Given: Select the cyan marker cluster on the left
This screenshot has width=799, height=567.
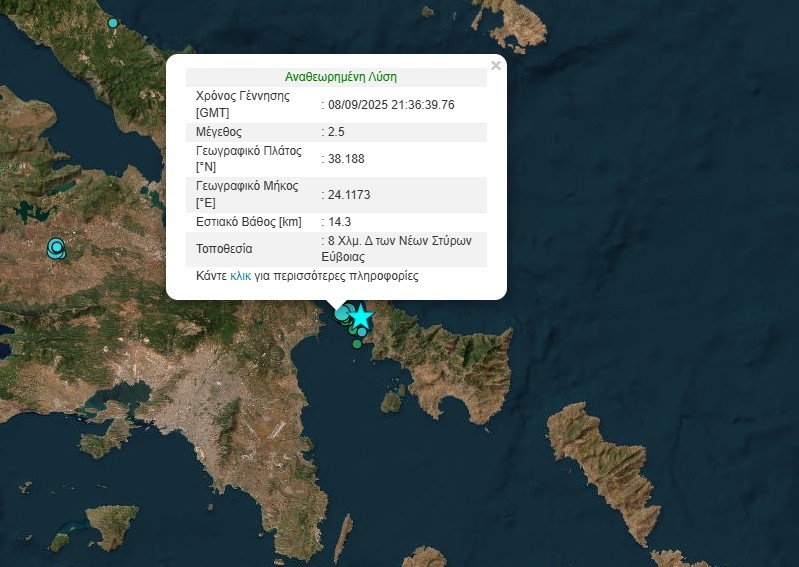Looking at the screenshot, I should (56, 247).
